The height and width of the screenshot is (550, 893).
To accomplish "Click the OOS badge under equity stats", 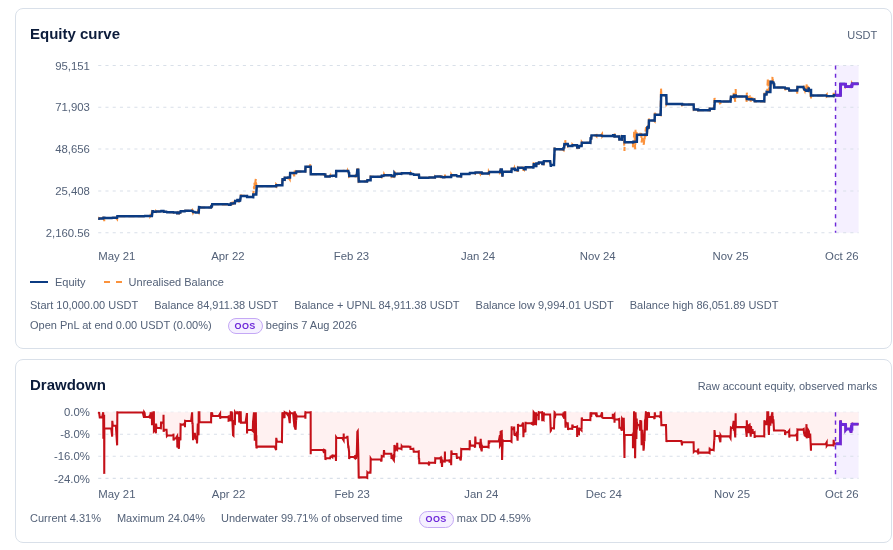I will coord(245,326).
